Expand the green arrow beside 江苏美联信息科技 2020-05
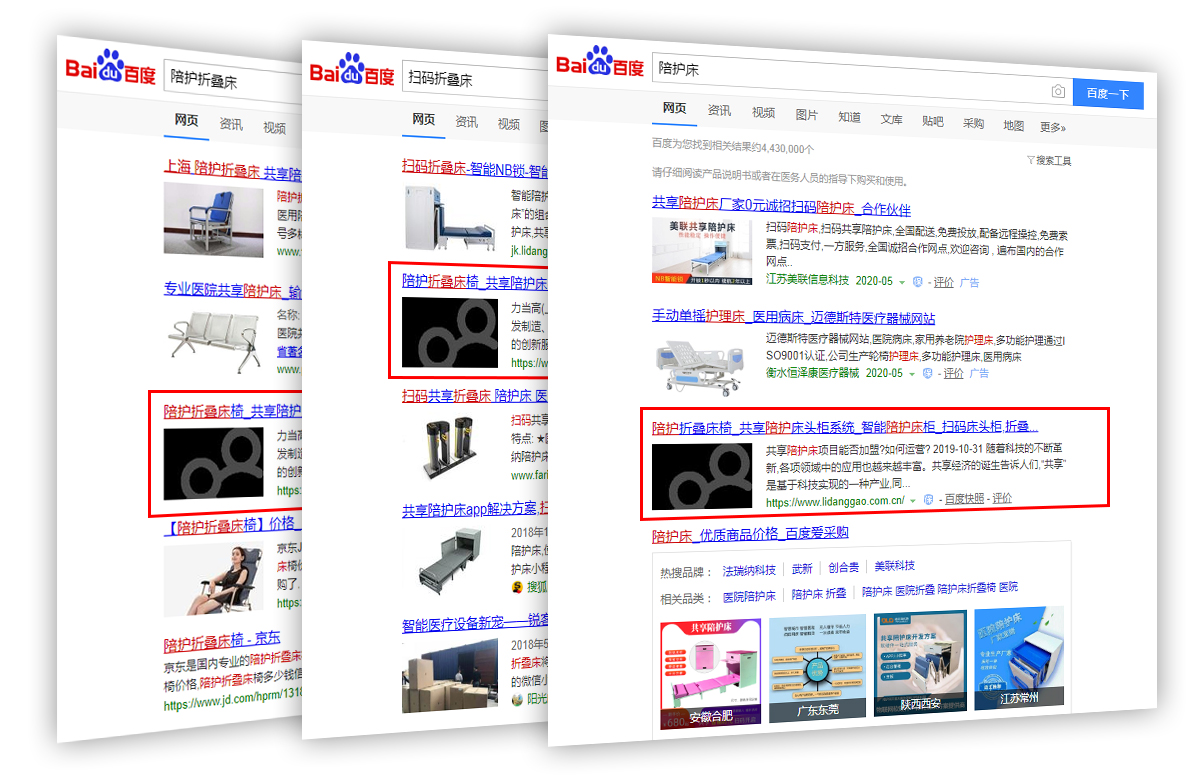Viewport: 1200px width, 784px height. click(902, 282)
